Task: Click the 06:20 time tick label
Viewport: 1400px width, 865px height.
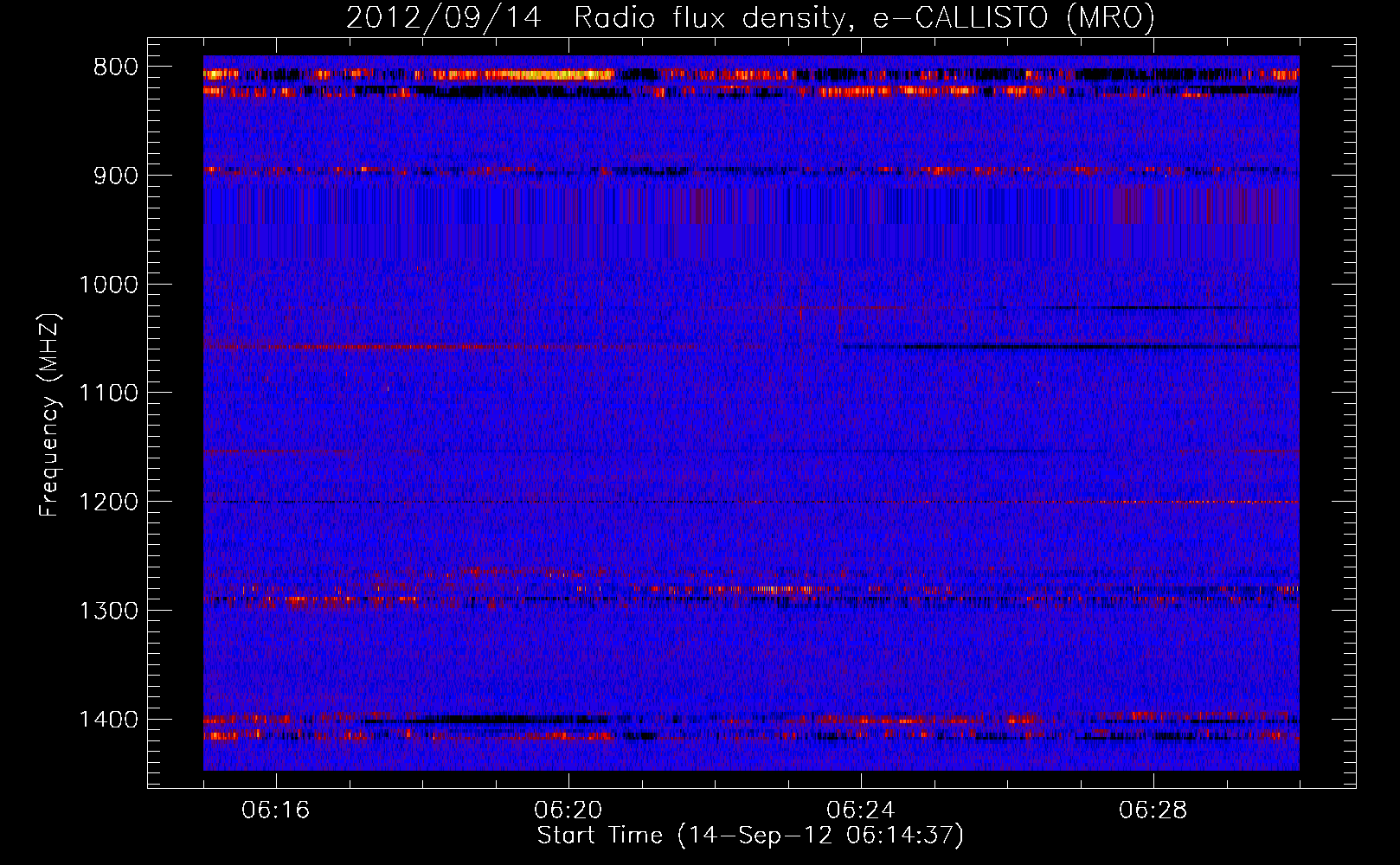Action: coord(568,811)
